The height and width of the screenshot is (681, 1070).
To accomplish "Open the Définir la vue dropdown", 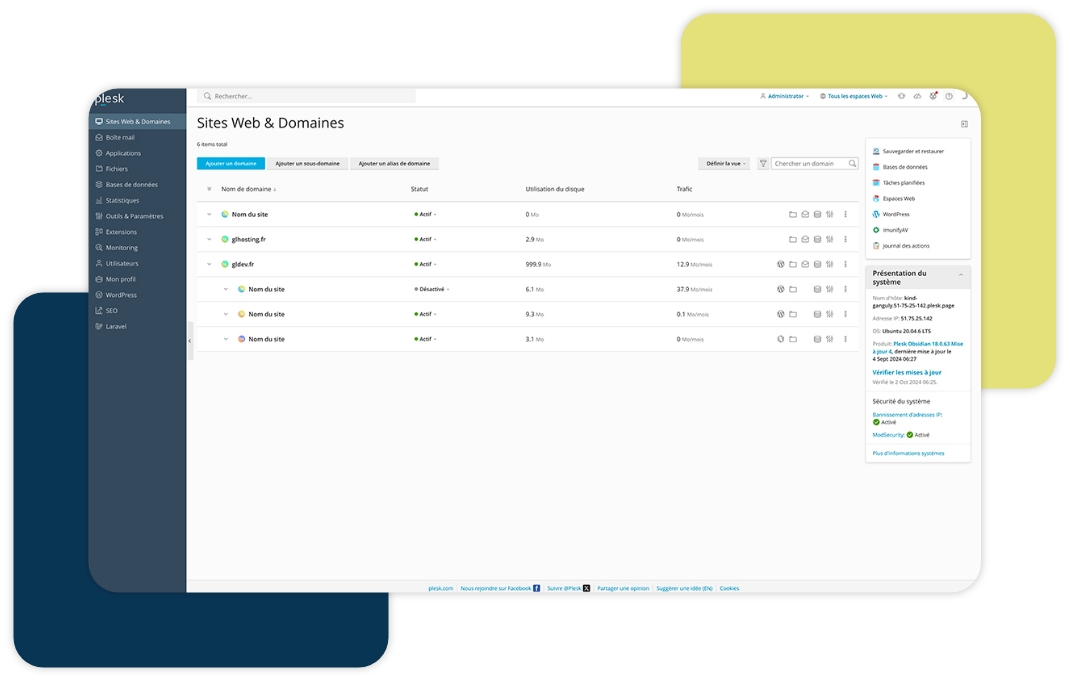I will pos(723,163).
